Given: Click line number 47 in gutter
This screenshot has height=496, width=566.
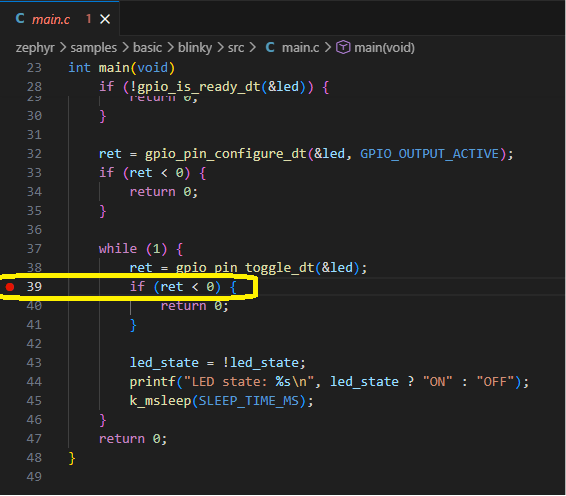Looking at the screenshot, I should (x=34, y=439).
